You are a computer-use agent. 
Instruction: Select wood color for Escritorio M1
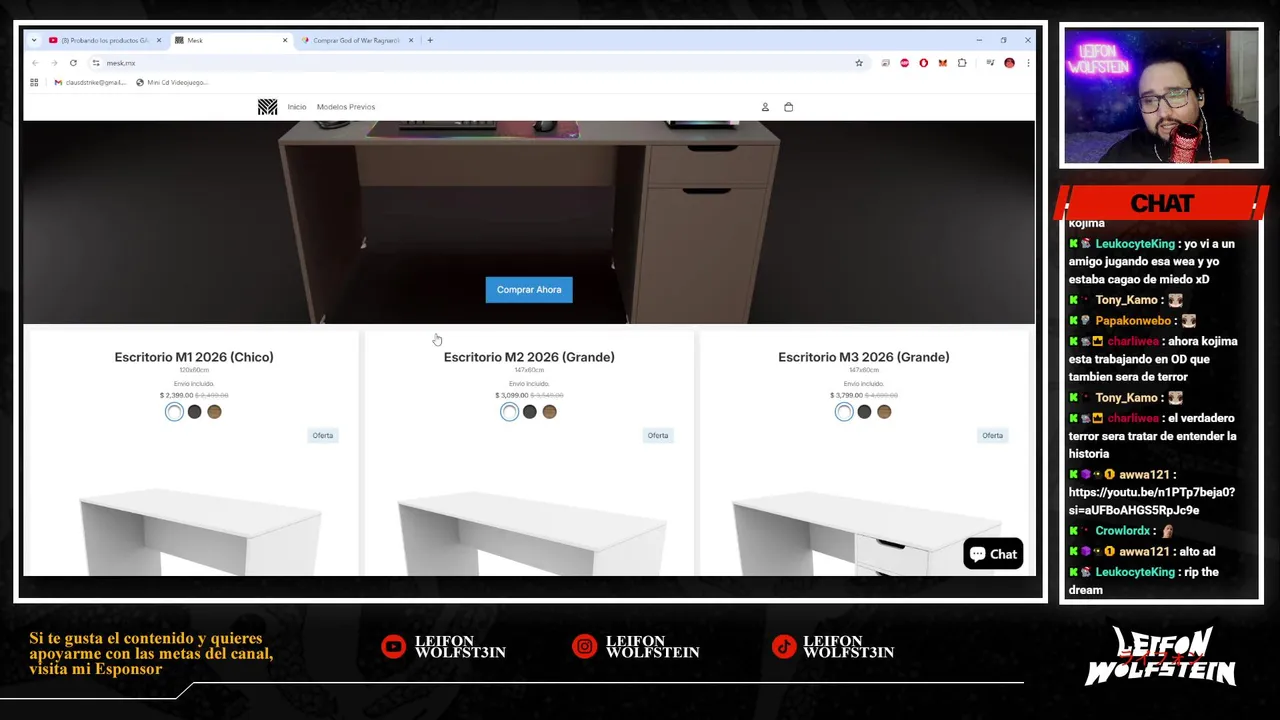(x=214, y=412)
